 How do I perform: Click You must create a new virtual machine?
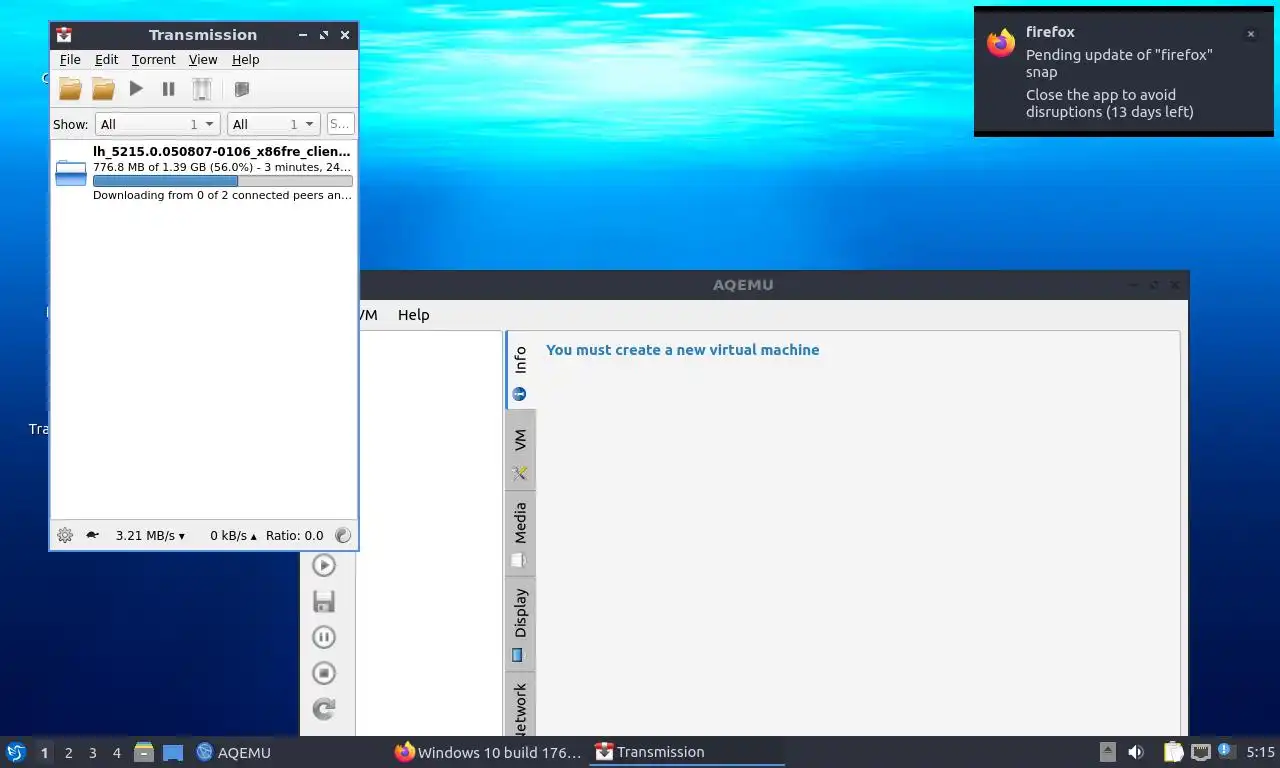point(682,350)
